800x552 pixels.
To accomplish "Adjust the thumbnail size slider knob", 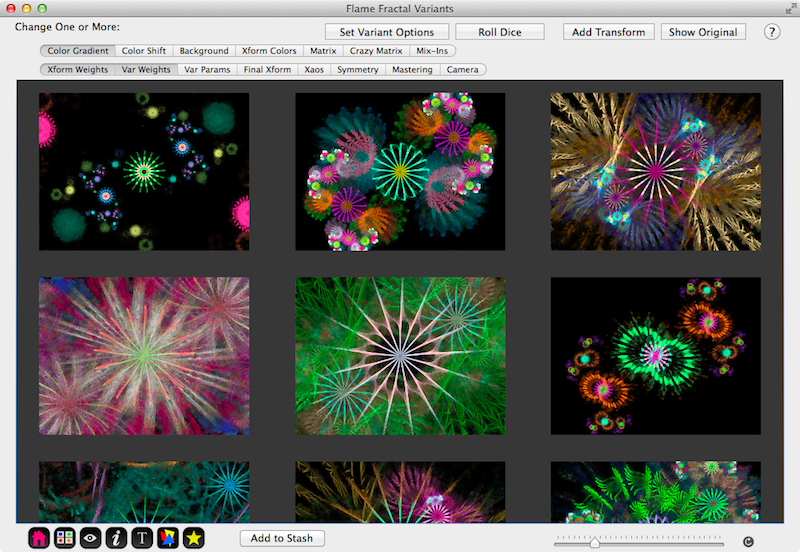I will tap(594, 543).
